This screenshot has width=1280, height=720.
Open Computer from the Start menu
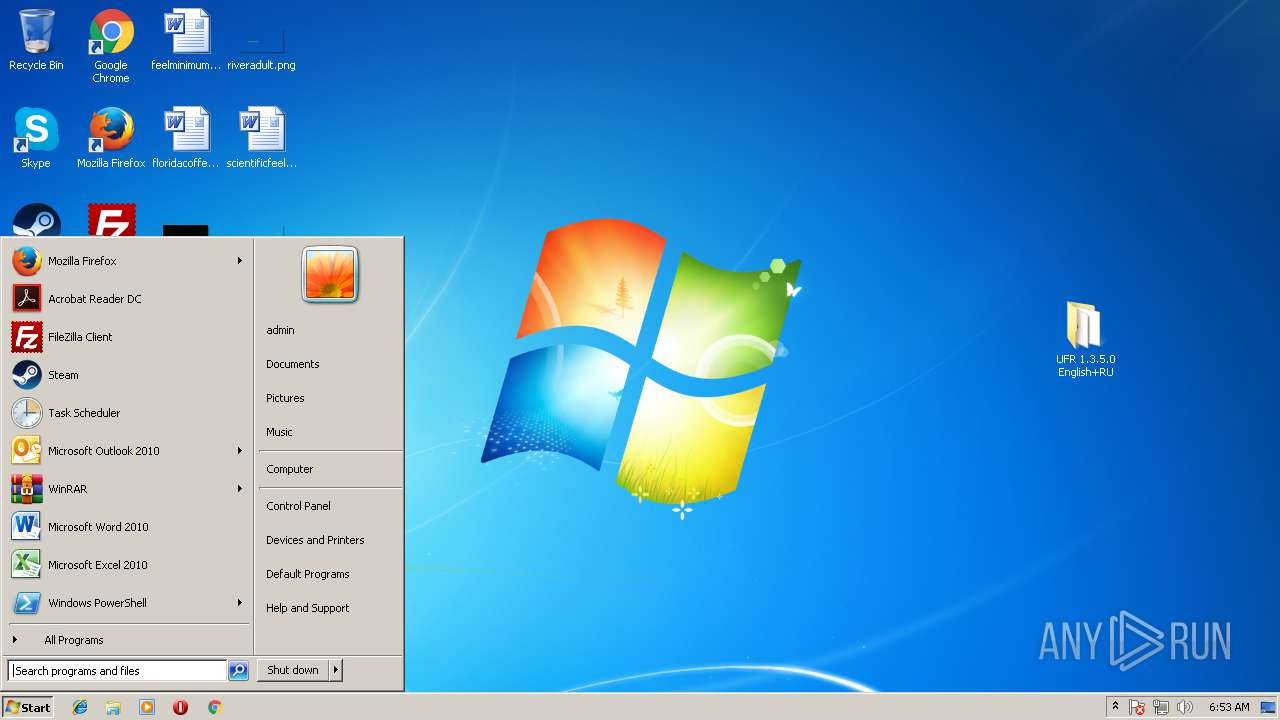coord(290,469)
